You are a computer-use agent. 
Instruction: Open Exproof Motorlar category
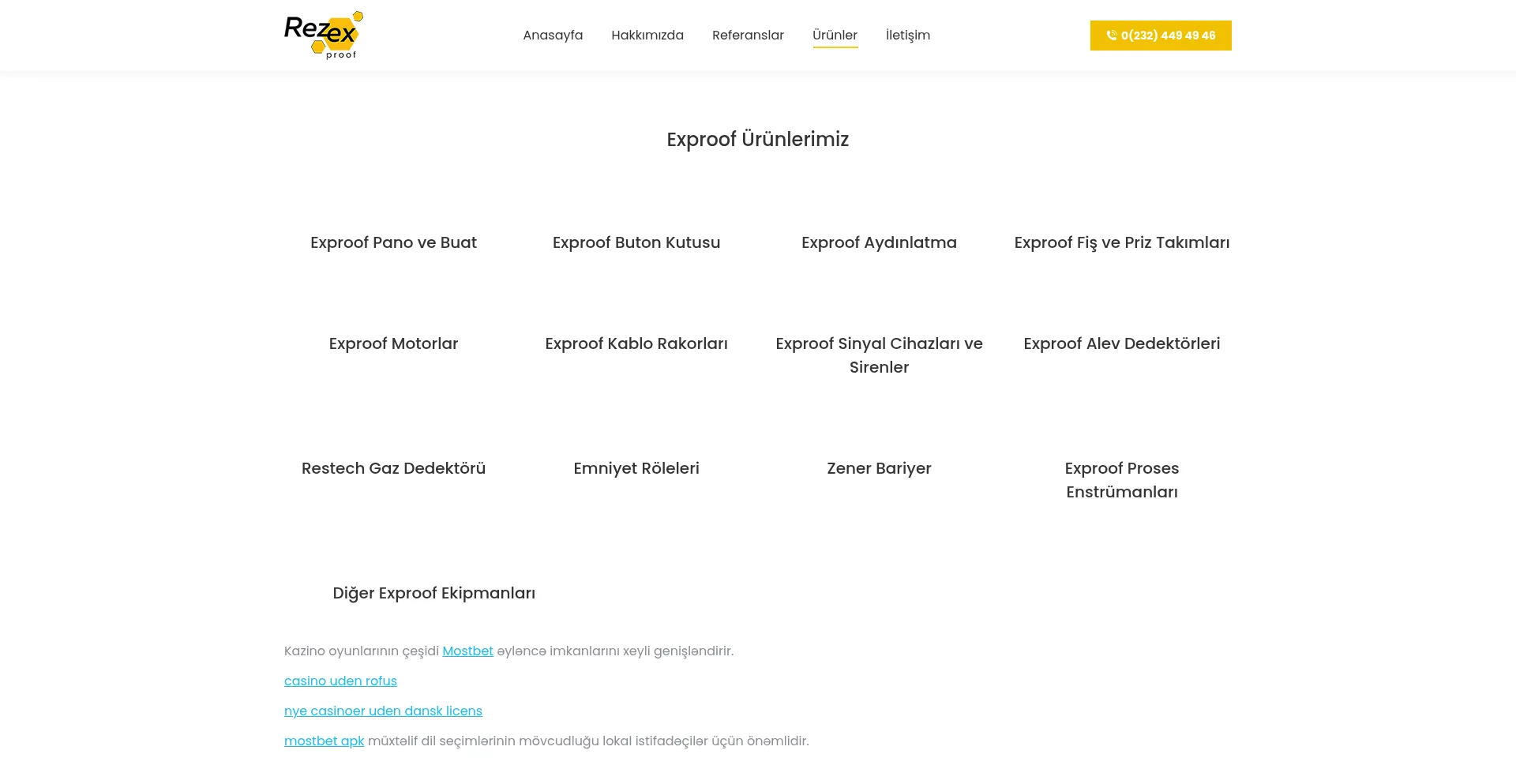point(393,343)
